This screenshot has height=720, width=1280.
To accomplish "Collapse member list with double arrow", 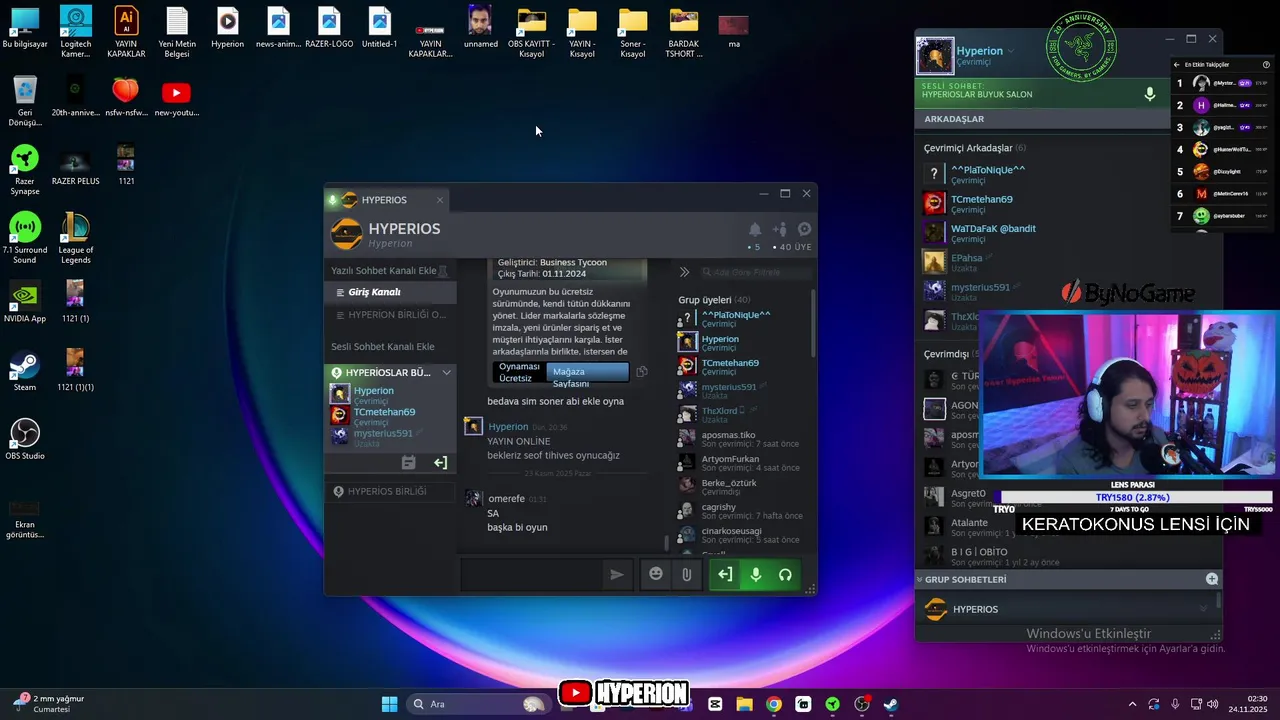I will [684, 272].
